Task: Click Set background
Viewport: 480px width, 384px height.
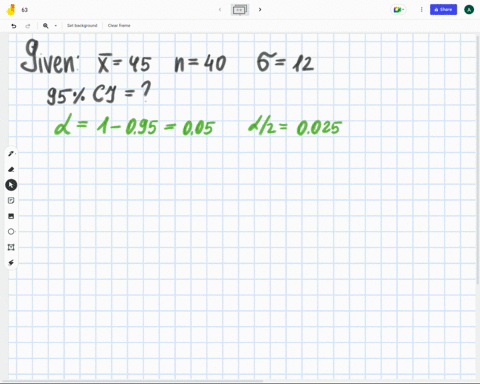Action: (x=82, y=26)
